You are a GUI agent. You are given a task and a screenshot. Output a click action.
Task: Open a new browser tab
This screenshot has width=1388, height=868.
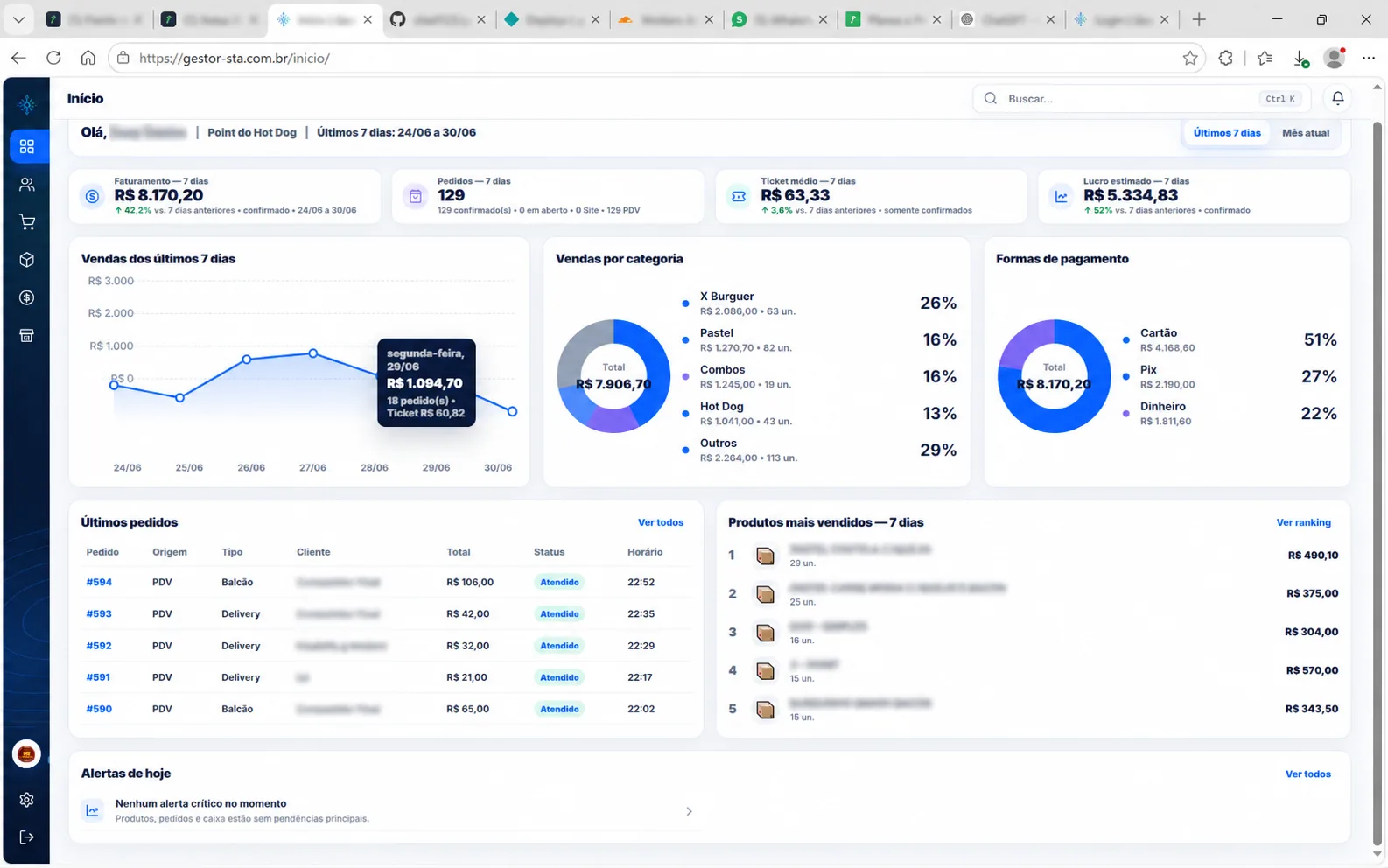point(1199,18)
